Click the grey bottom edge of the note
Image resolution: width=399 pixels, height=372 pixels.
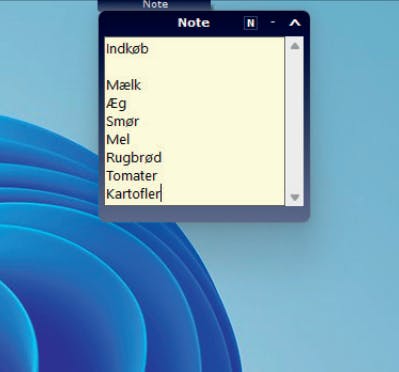[204, 214]
